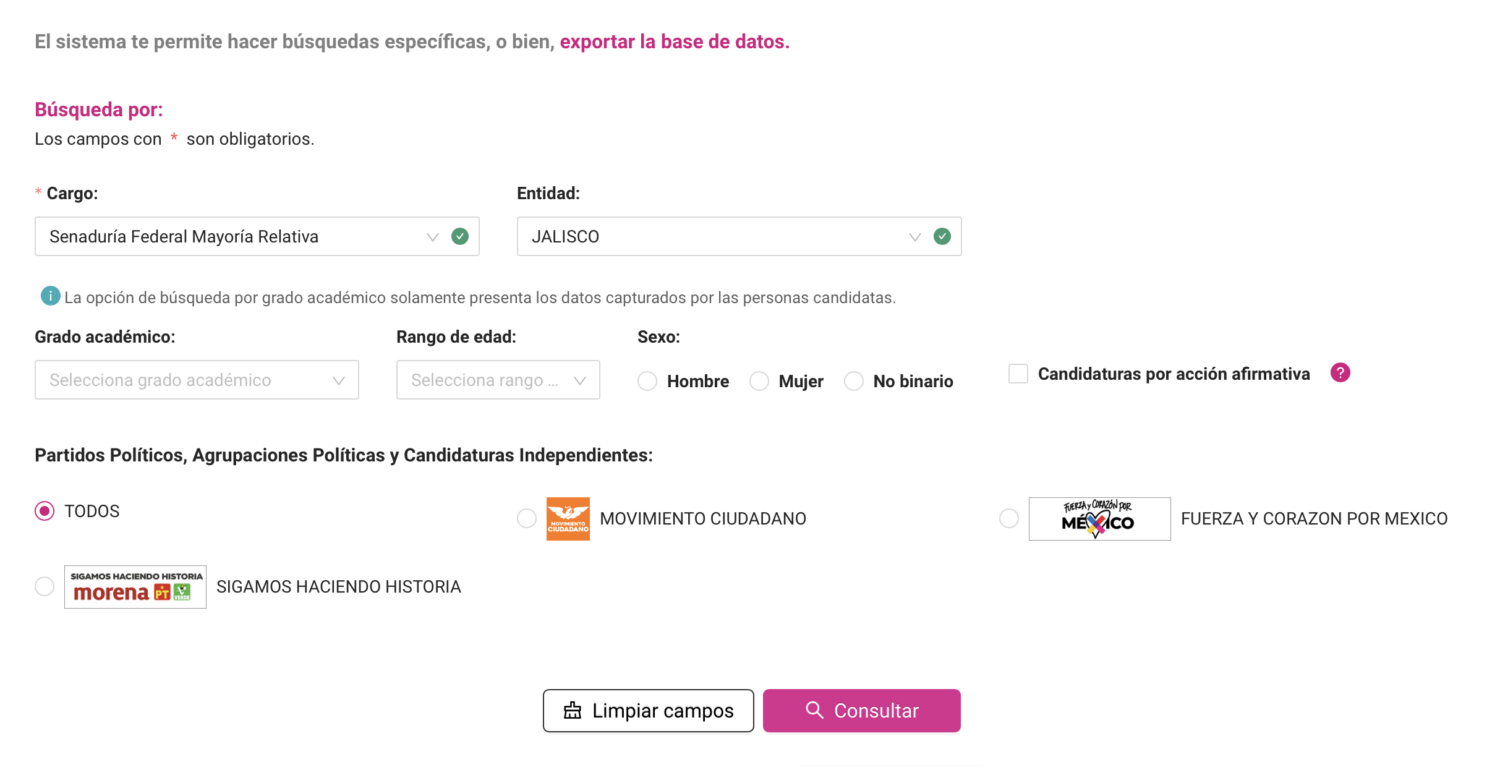The height and width of the screenshot is (767, 1500).
Task: Click the green check icon in Entidad field
Action: (x=942, y=237)
